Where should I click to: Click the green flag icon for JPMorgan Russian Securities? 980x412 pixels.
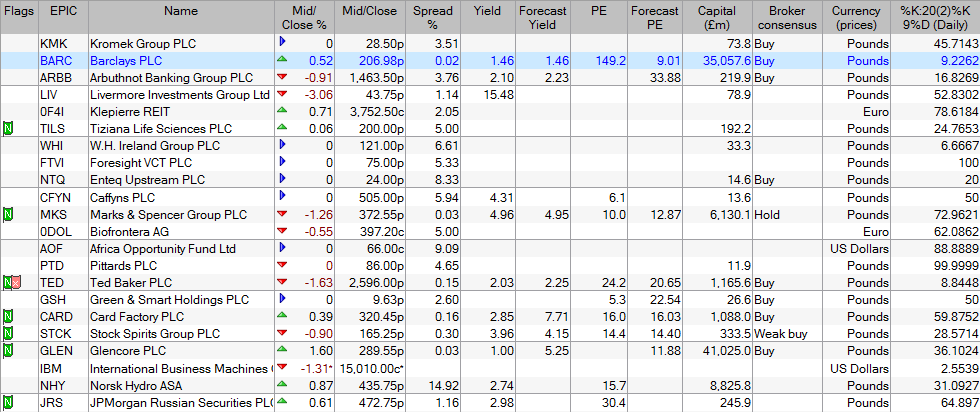point(8,403)
